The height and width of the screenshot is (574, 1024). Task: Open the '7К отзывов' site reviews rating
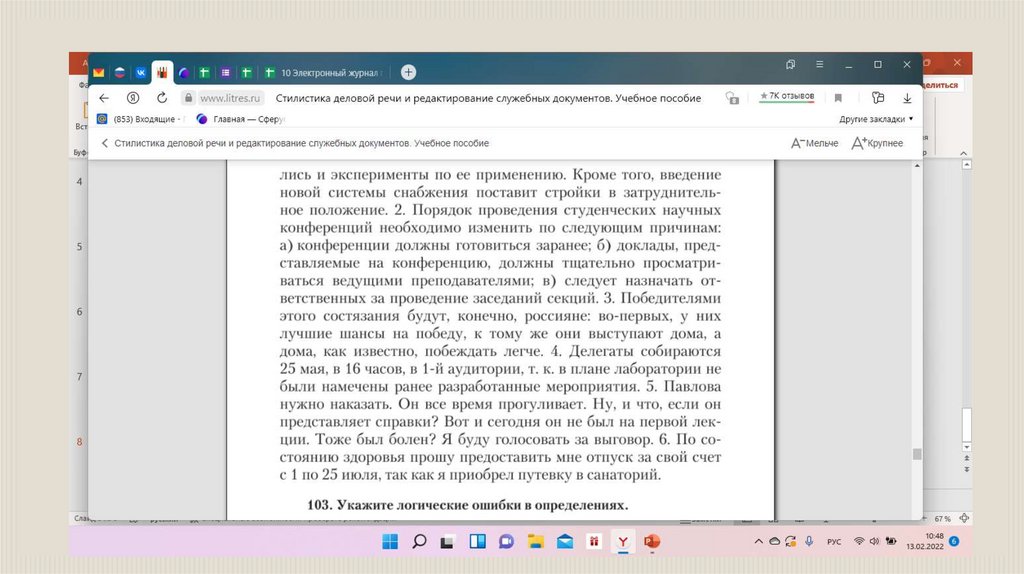786,97
